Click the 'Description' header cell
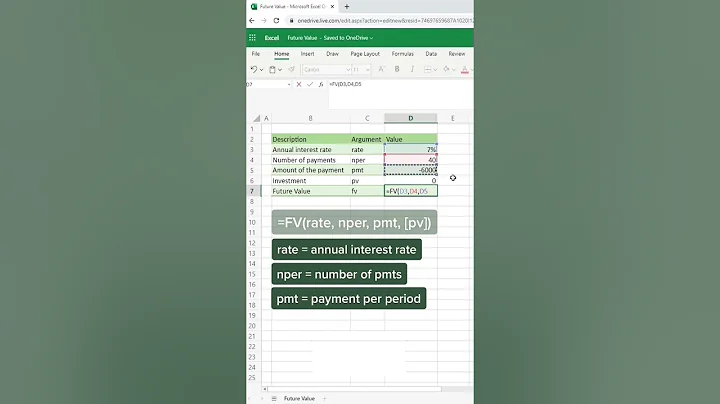This screenshot has height=404, width=720. 311,139
